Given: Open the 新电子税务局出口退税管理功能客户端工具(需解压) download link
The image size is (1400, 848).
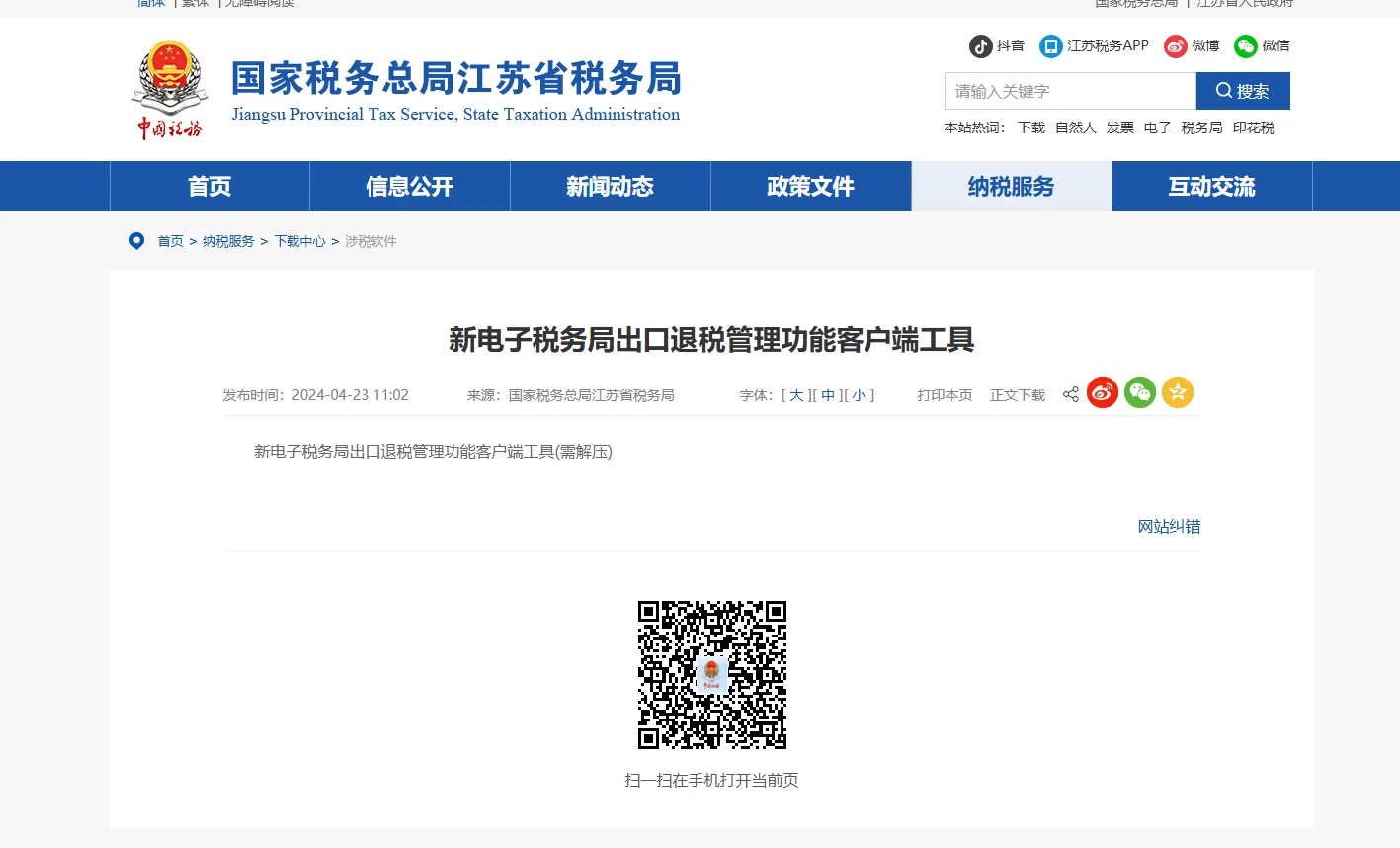Looking at the screenshot, I should [433, 452].
